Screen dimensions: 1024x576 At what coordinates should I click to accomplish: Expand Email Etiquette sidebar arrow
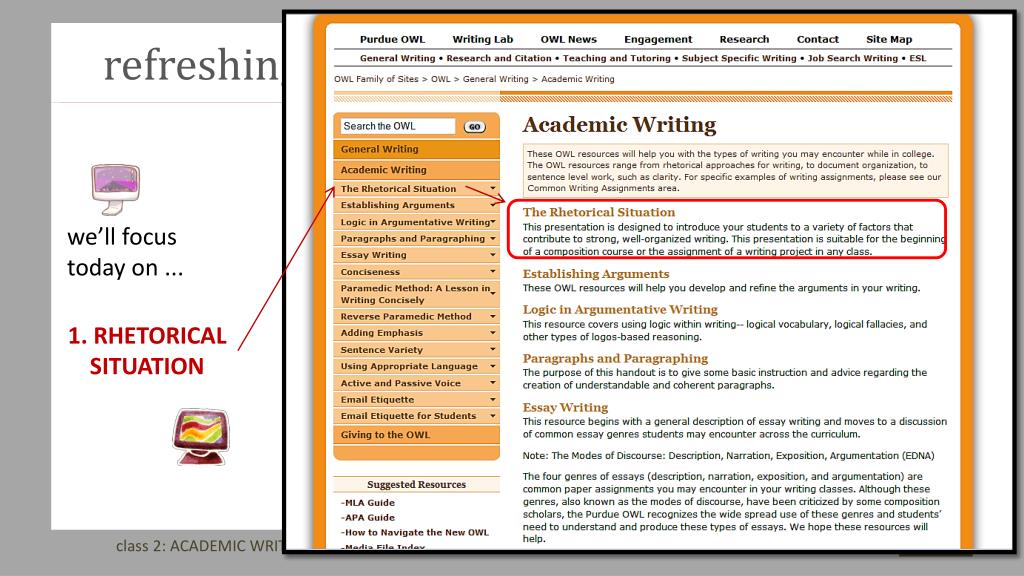[x=493, y=399]
